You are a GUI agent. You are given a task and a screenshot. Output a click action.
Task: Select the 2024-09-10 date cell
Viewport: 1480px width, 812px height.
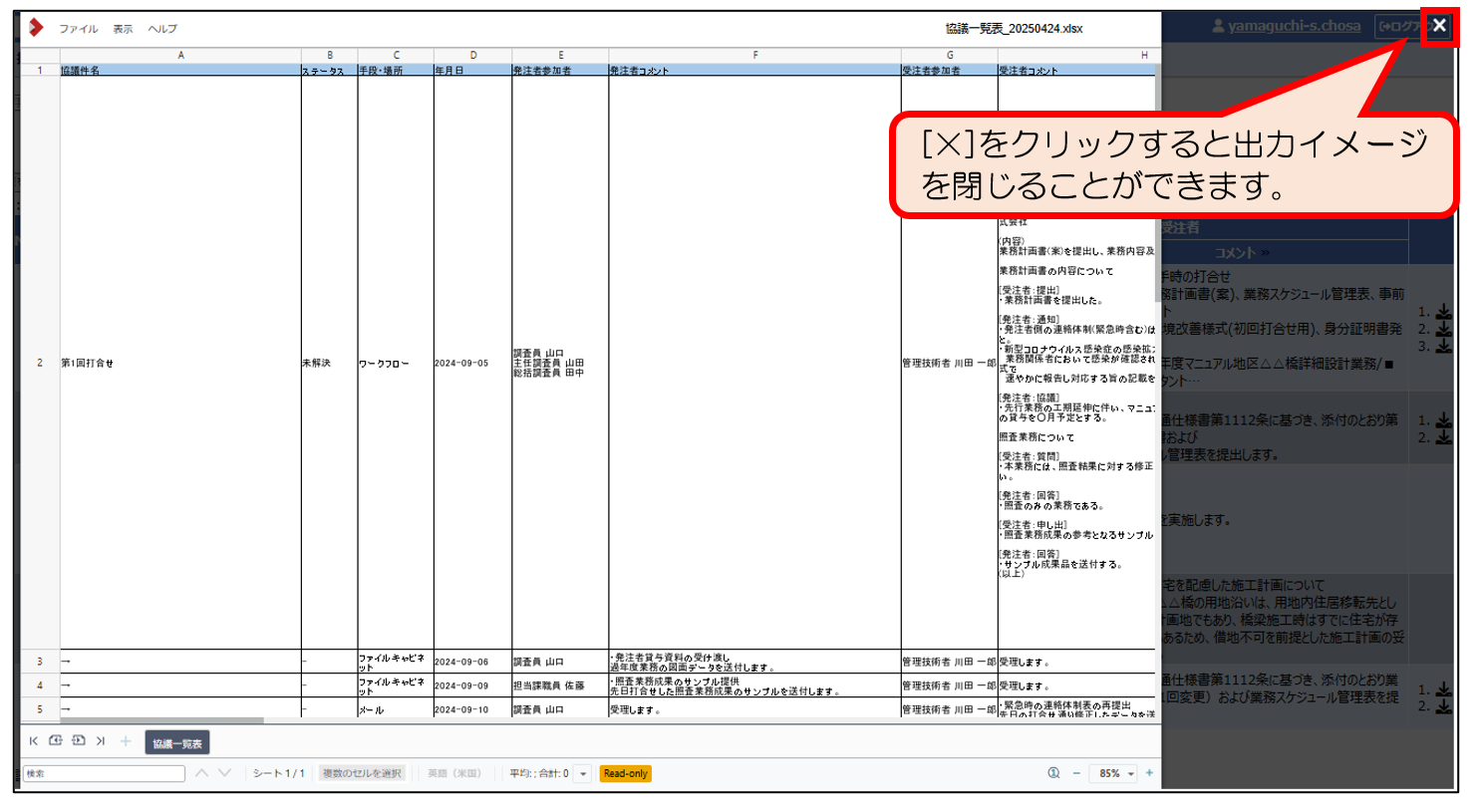pyautogui.click(x=472, y=709)
